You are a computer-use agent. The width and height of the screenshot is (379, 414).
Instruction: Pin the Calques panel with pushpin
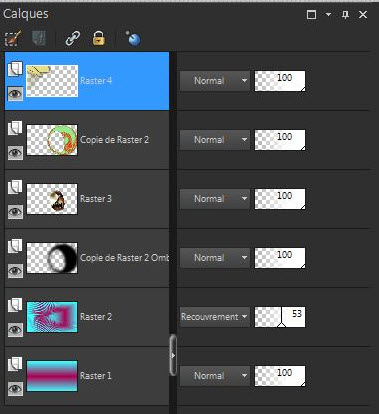pyautogui.click(x=346, y=15)
